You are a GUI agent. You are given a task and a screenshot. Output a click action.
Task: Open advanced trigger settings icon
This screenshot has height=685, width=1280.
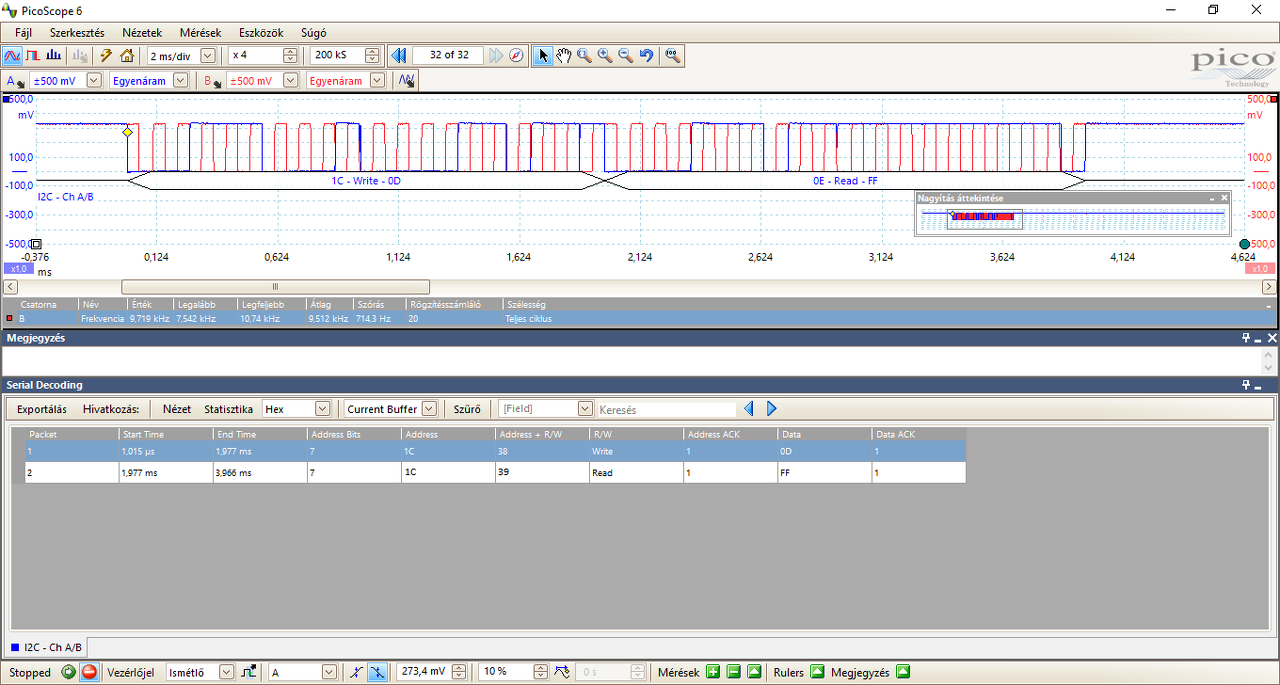250,672
